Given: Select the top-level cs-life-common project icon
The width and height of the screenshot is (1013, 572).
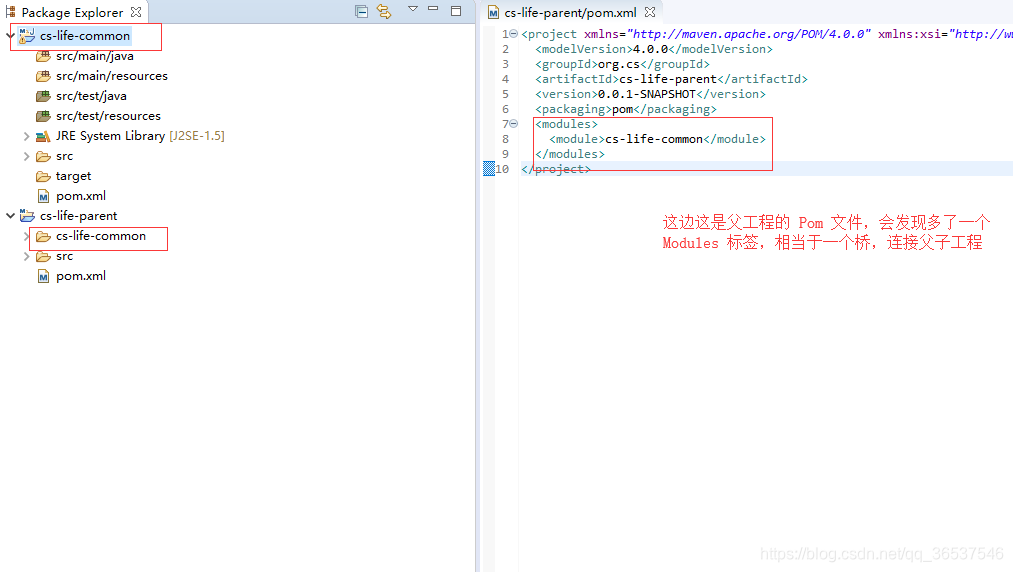Looking at the screenshot, I should pos(26,36).
